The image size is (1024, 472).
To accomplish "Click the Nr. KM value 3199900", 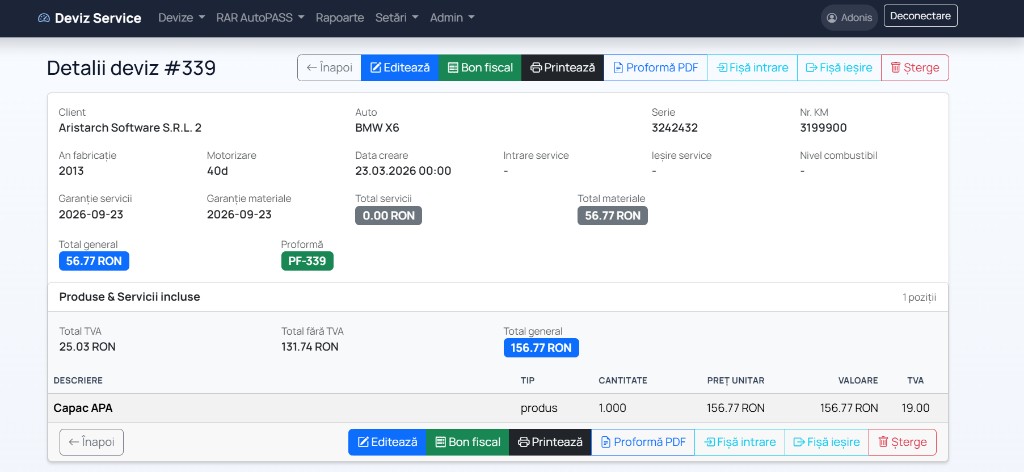I will point(824,128).
